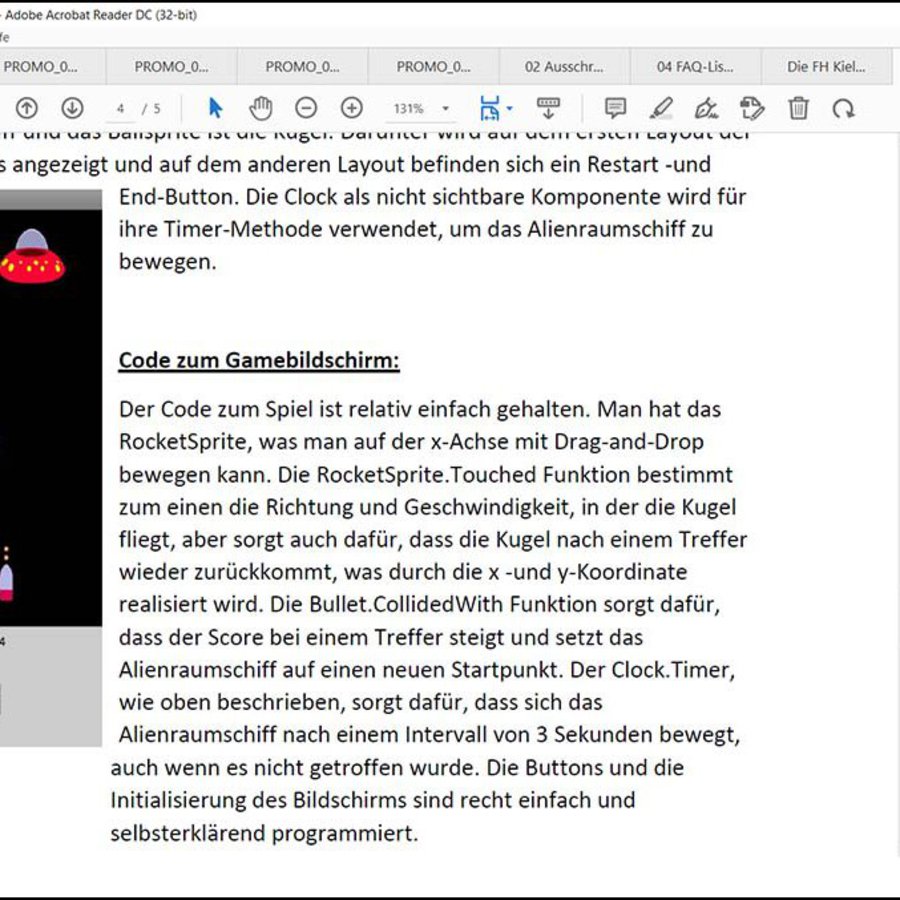
Task: Open the Die FH Kiel document tab
Action: click(825, 67)
